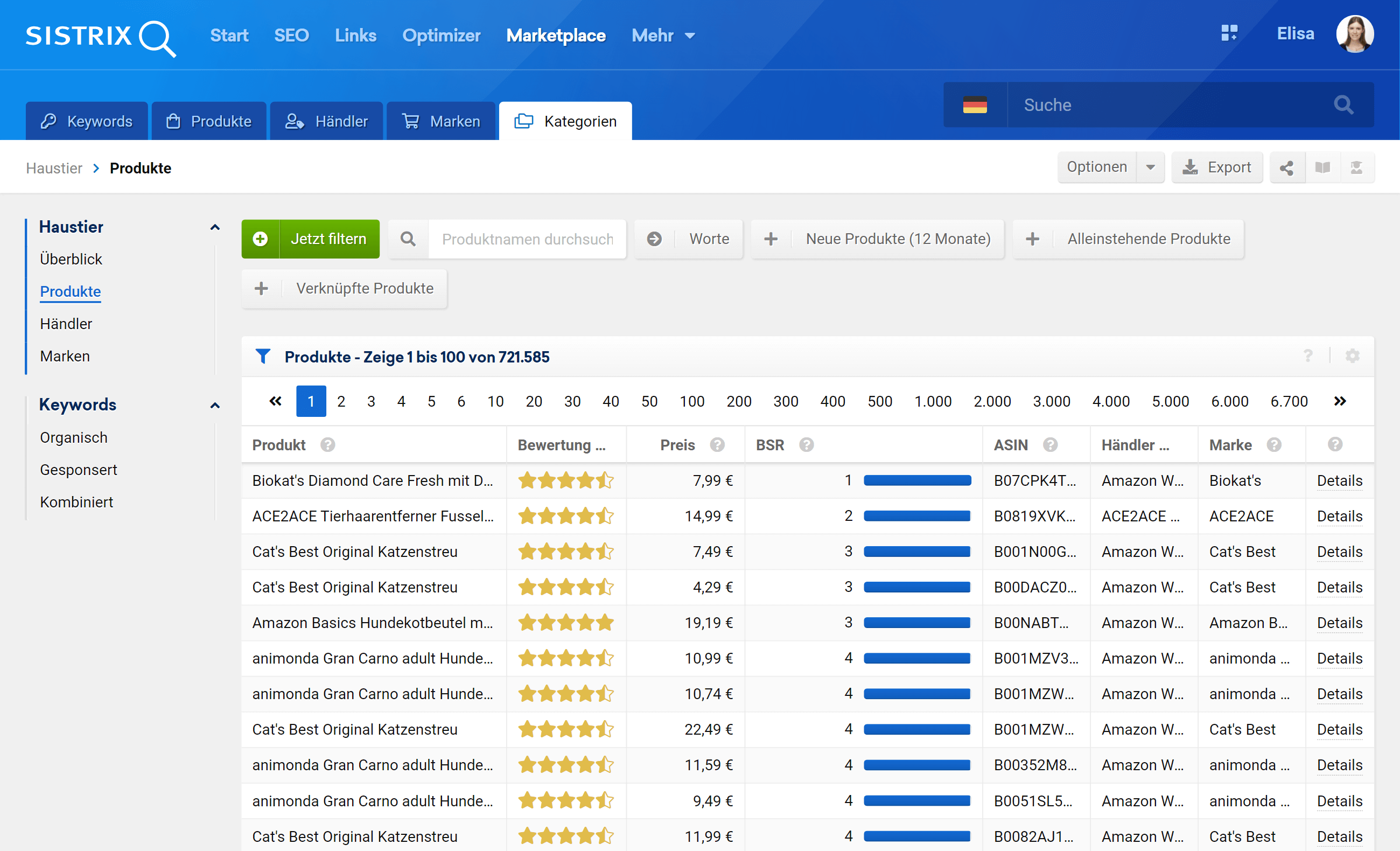The image size is (1400, 851).
Task: Click the magnifier icon in the Suche bar
Action: 1343,105
